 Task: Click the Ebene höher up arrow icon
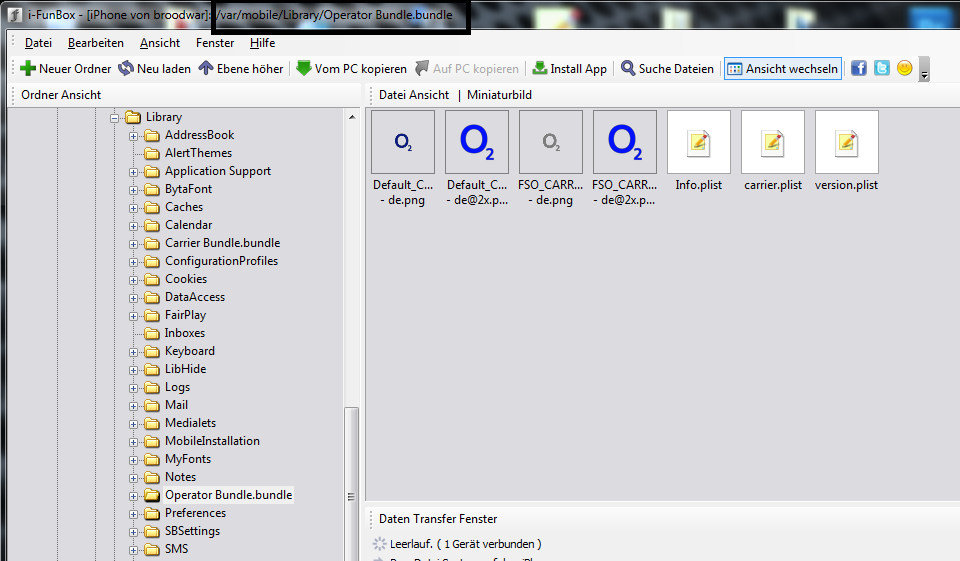click(x=206, y=69)
